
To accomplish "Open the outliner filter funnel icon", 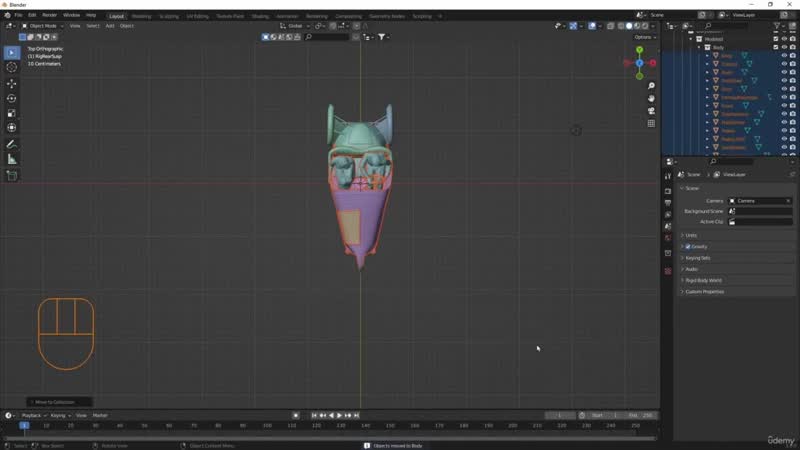I will tap(777, 26).
